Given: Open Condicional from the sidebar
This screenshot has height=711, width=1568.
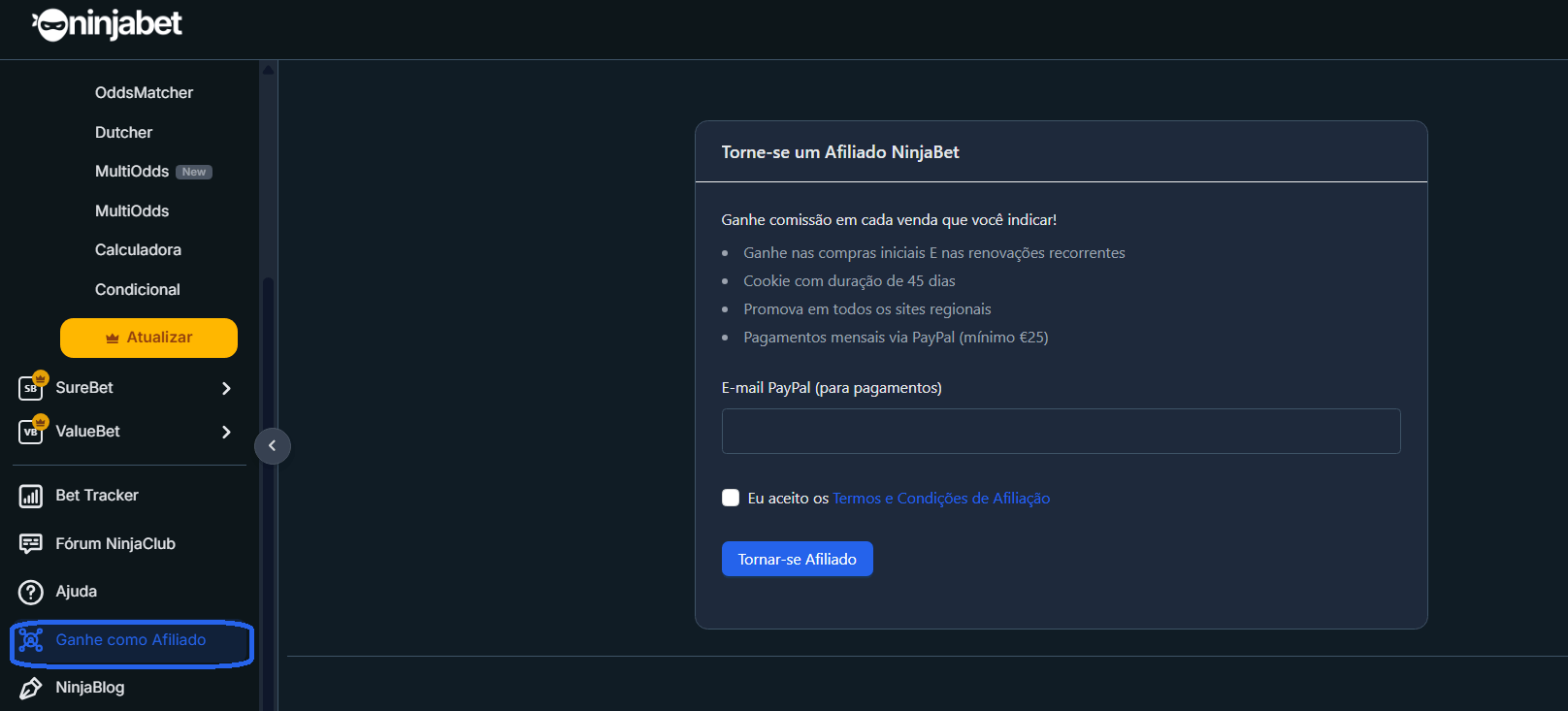Looking at the screenshot, I should tap(137, 290).
